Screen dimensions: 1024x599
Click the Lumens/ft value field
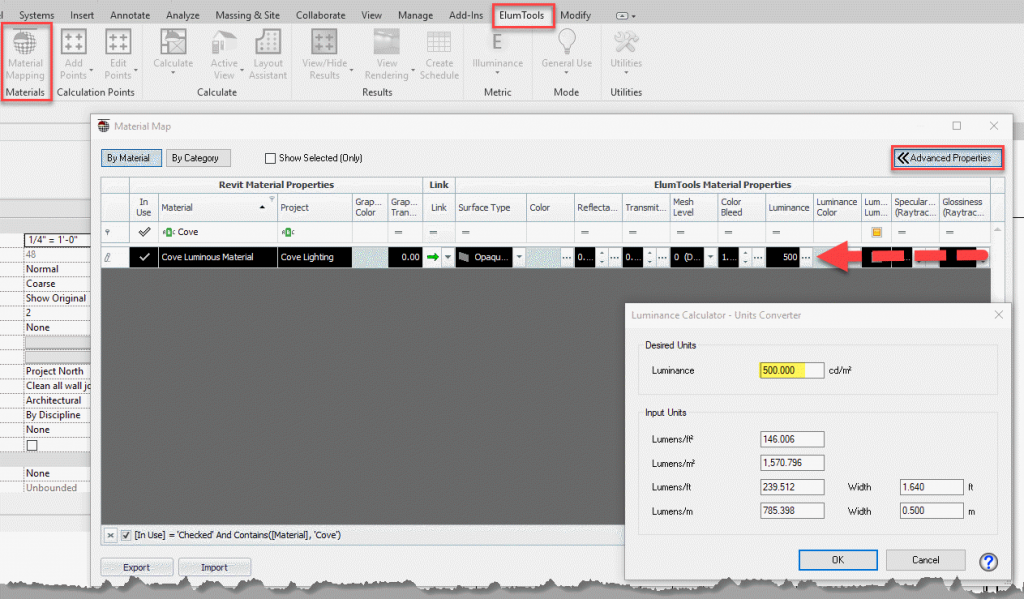(792, 487)
